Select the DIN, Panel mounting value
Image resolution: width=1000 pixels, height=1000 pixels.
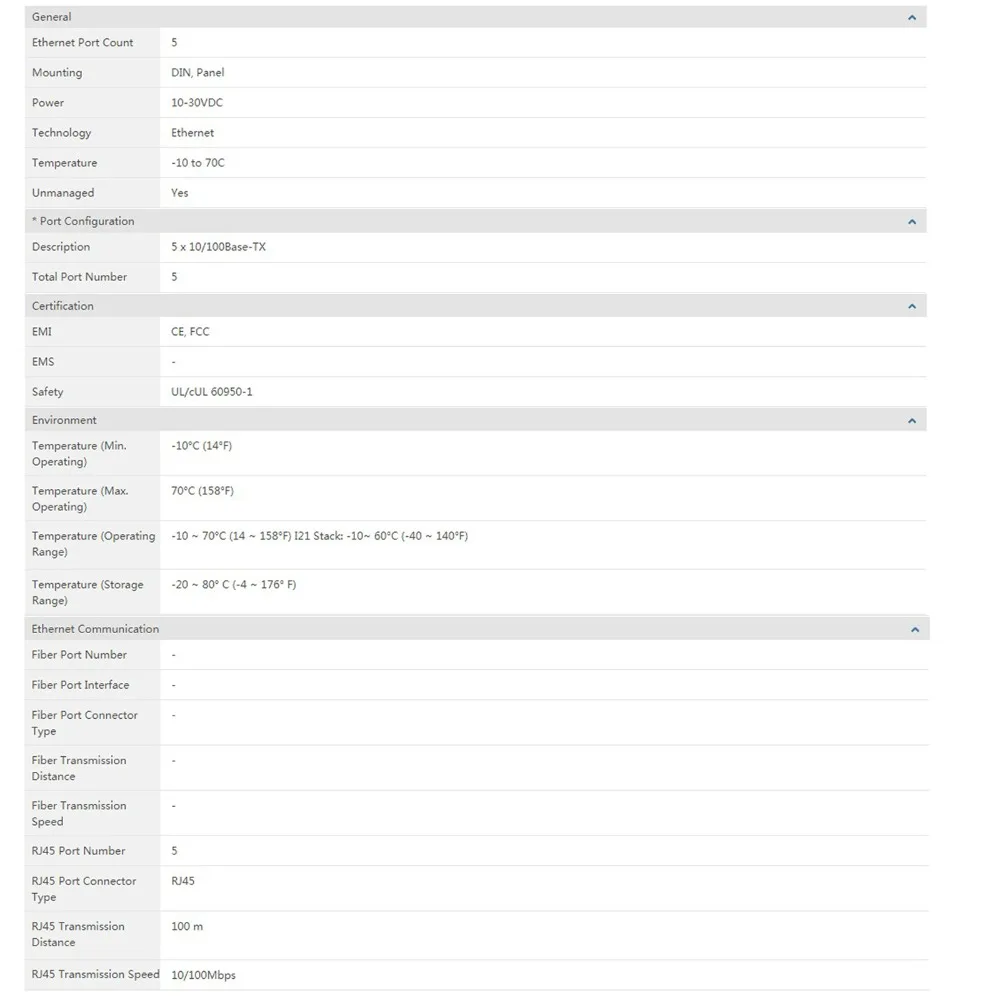tap(198, 73)
